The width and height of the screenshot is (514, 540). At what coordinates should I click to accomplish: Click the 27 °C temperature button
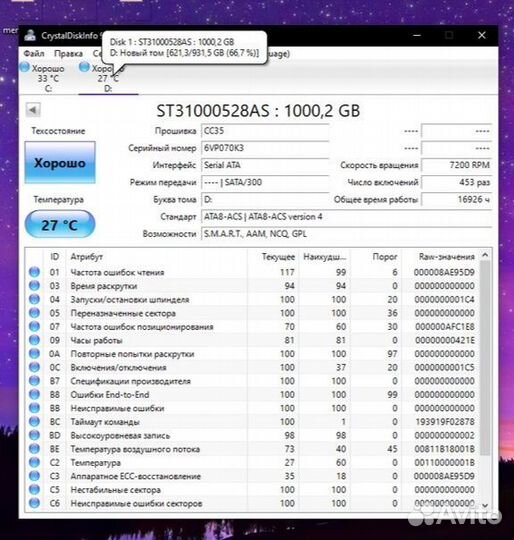pyautogui.click(x=60, y=225)
